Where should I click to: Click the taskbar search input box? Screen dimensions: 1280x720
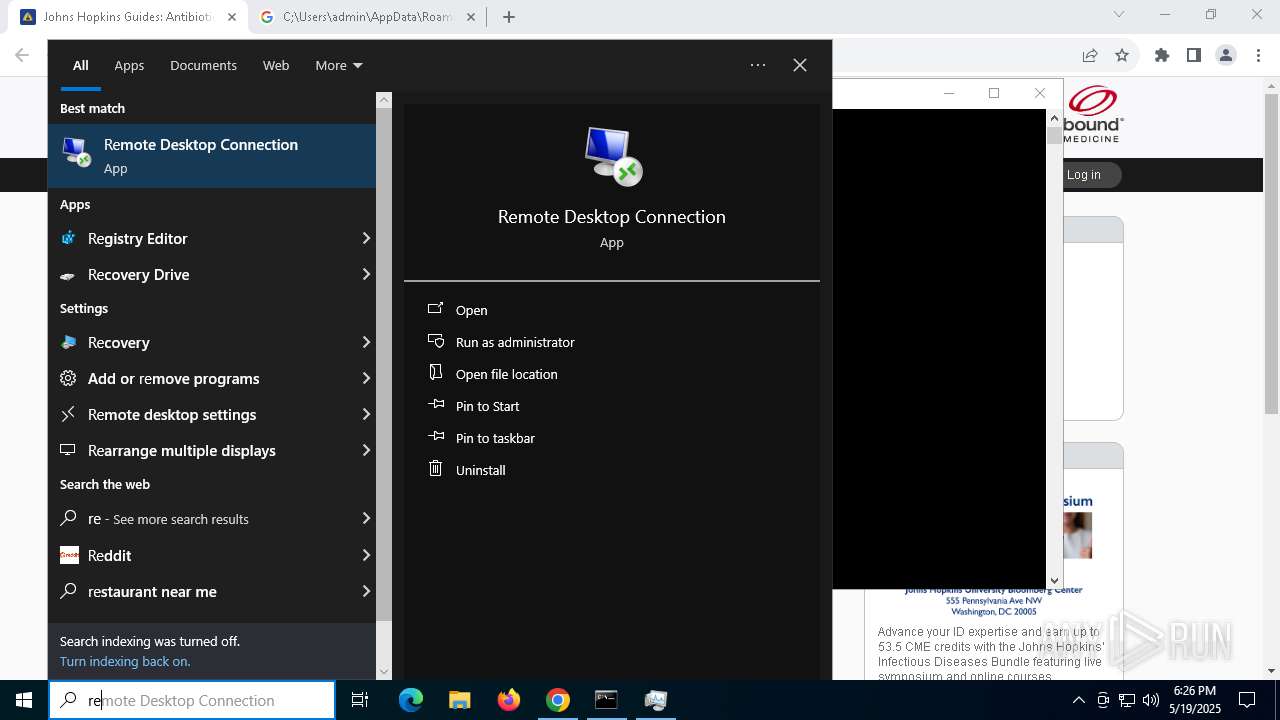[192, 700]
